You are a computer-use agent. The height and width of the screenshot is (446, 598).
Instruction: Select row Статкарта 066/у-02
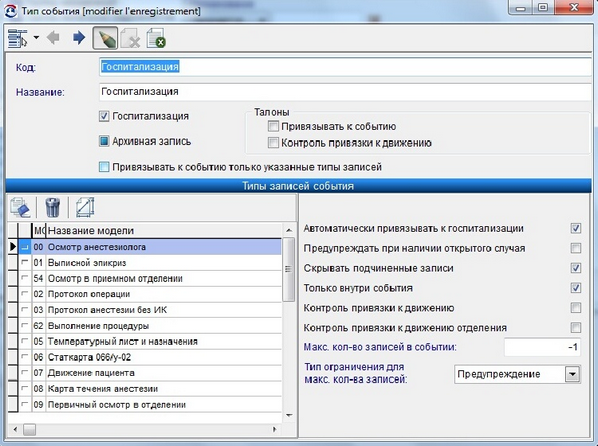[x=145, y=357]
